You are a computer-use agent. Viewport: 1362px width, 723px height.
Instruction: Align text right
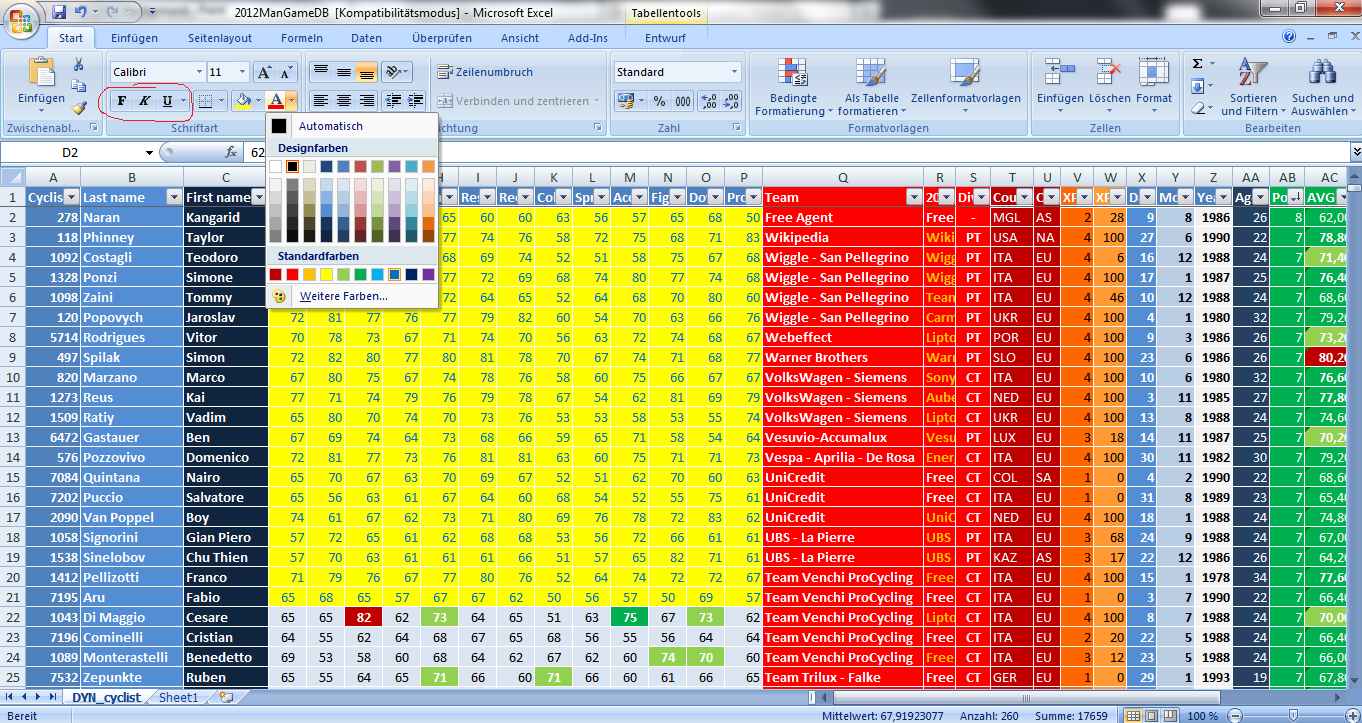pos(366,101)
